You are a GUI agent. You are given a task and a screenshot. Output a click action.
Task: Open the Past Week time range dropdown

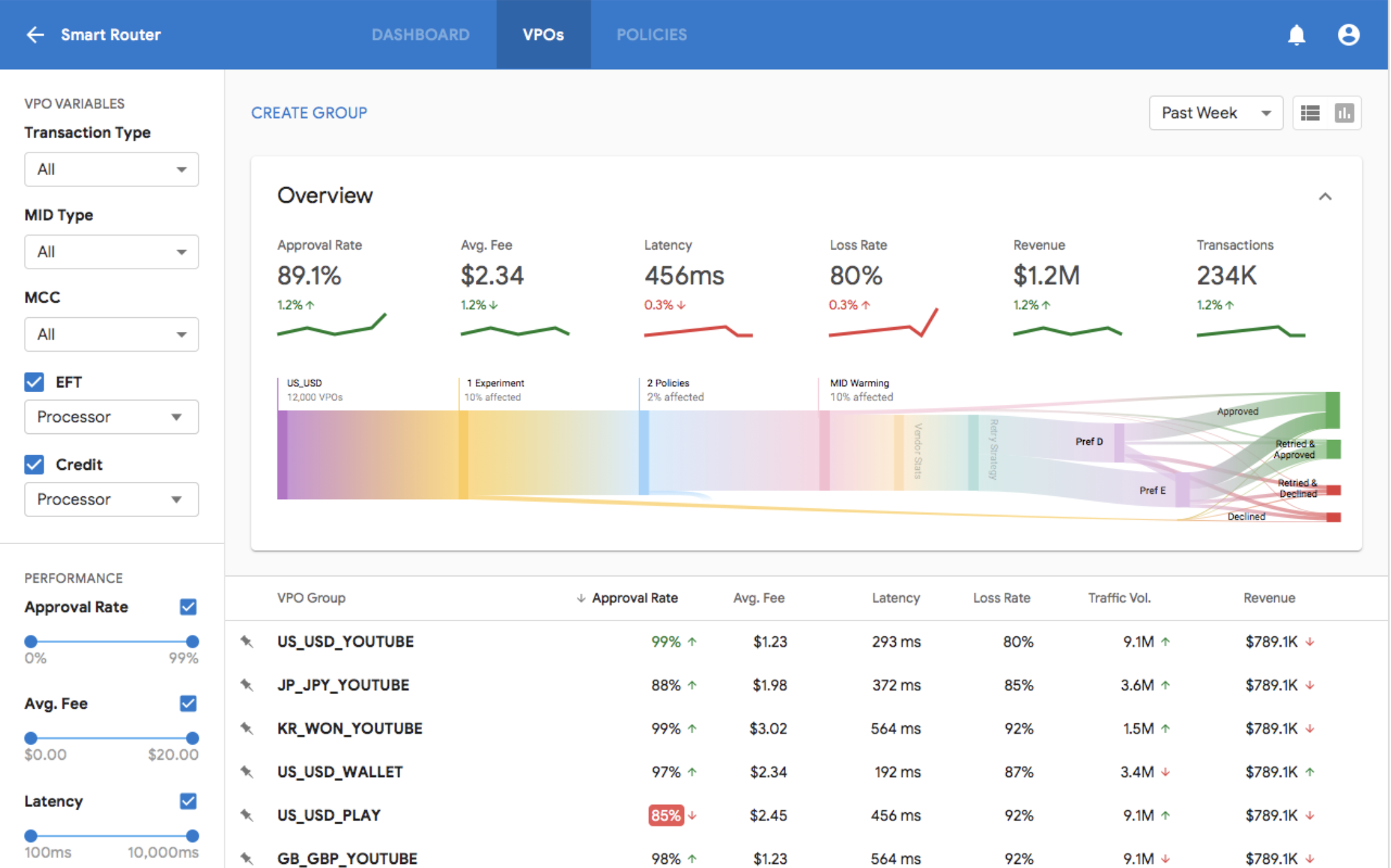pos(1215,113)
